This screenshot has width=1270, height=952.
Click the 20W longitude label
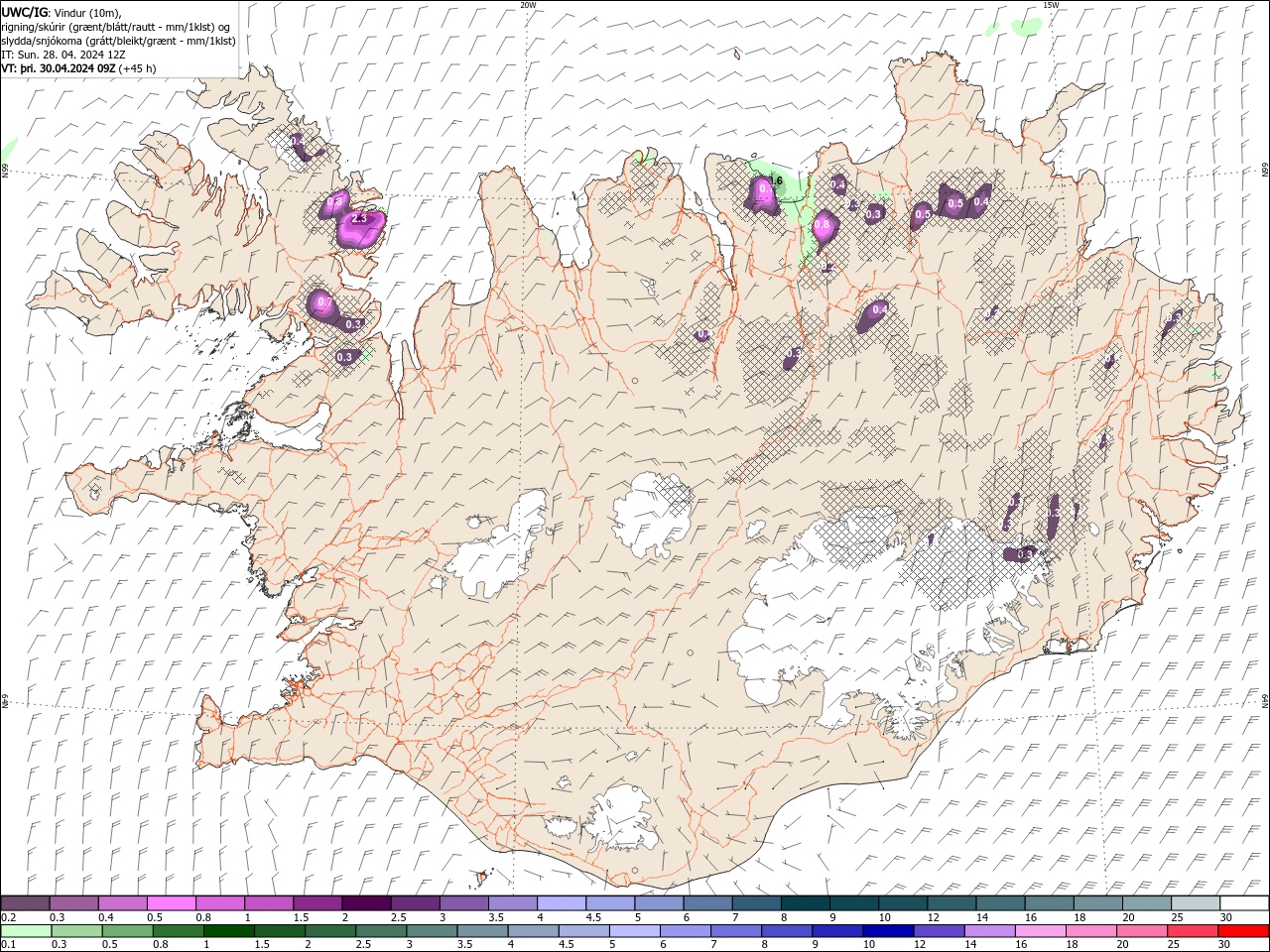tap(528, 5)
